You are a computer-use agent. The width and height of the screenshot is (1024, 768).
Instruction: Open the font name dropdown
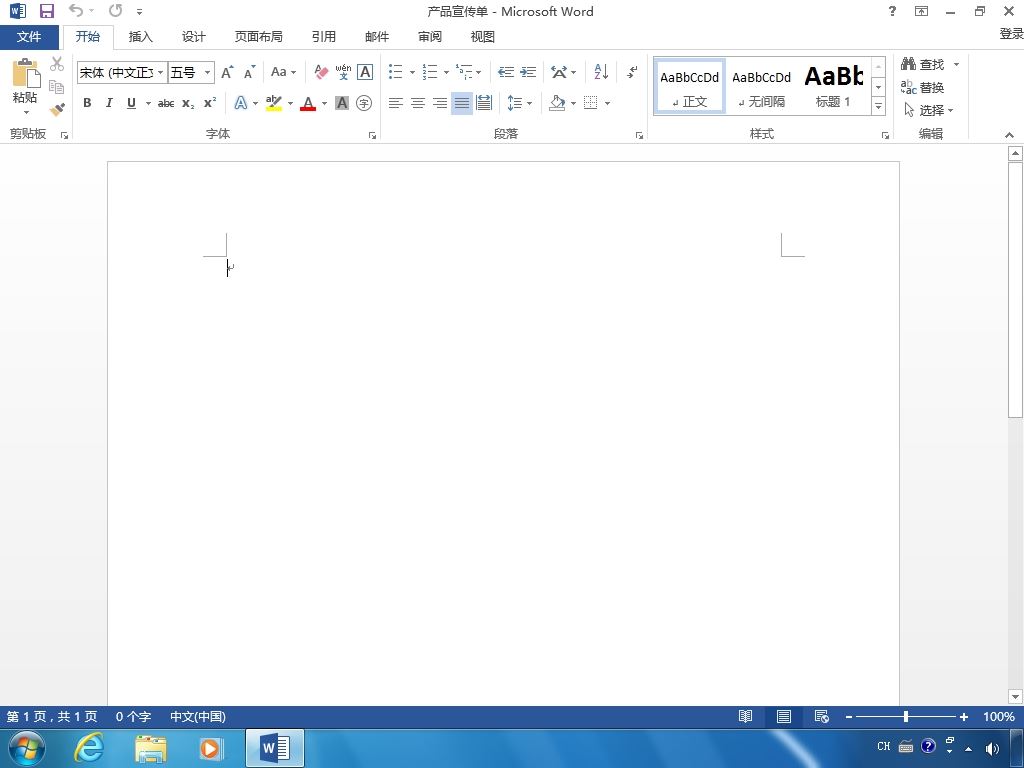click(161, 72)
